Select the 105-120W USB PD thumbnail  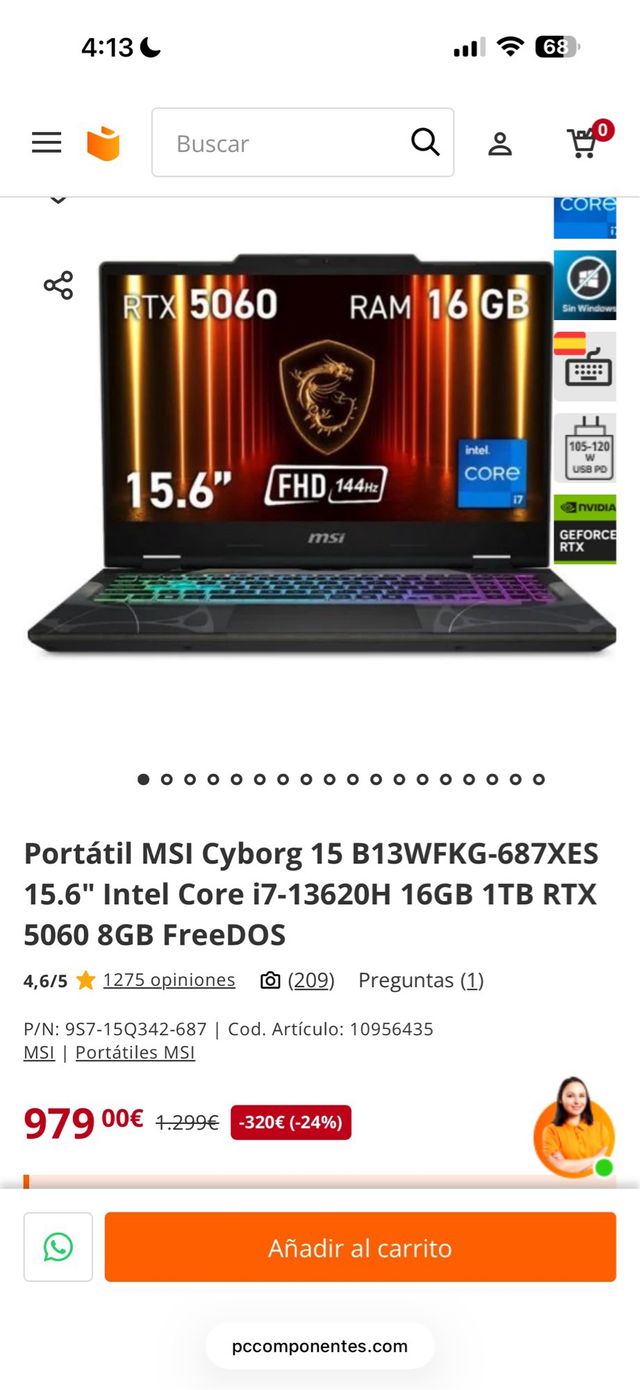click(585, 449)
